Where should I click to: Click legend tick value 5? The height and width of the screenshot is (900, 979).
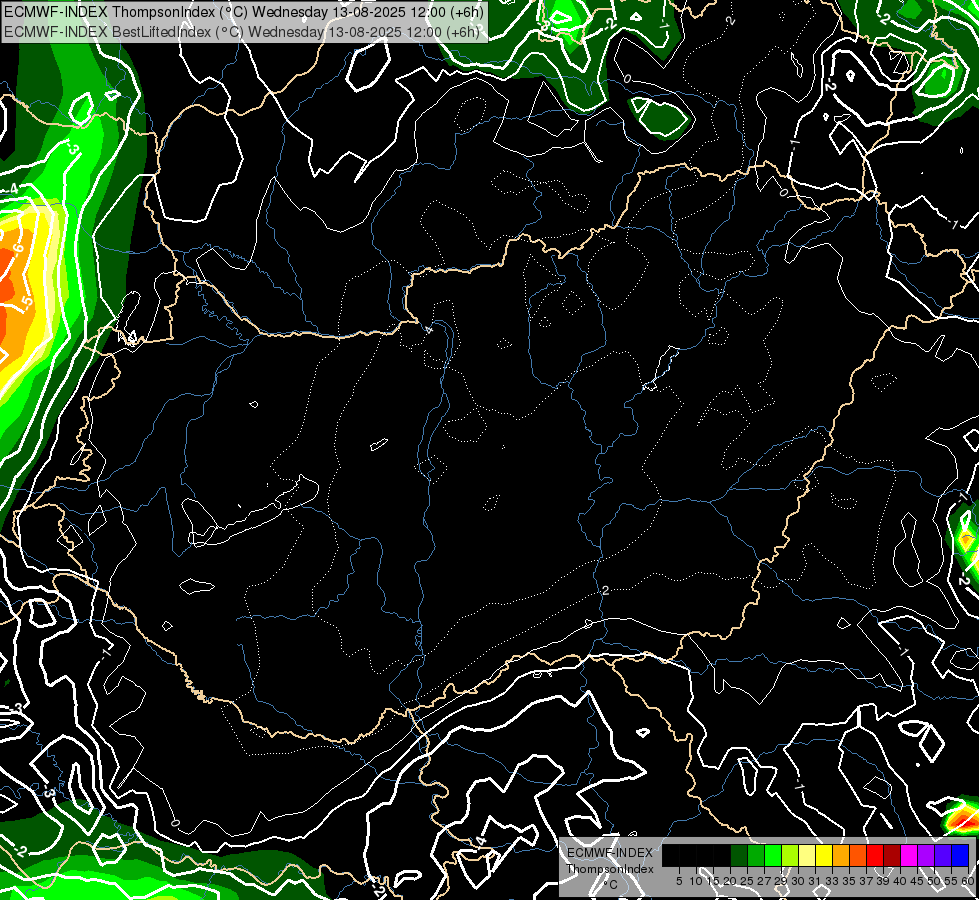tap(679, 881)
